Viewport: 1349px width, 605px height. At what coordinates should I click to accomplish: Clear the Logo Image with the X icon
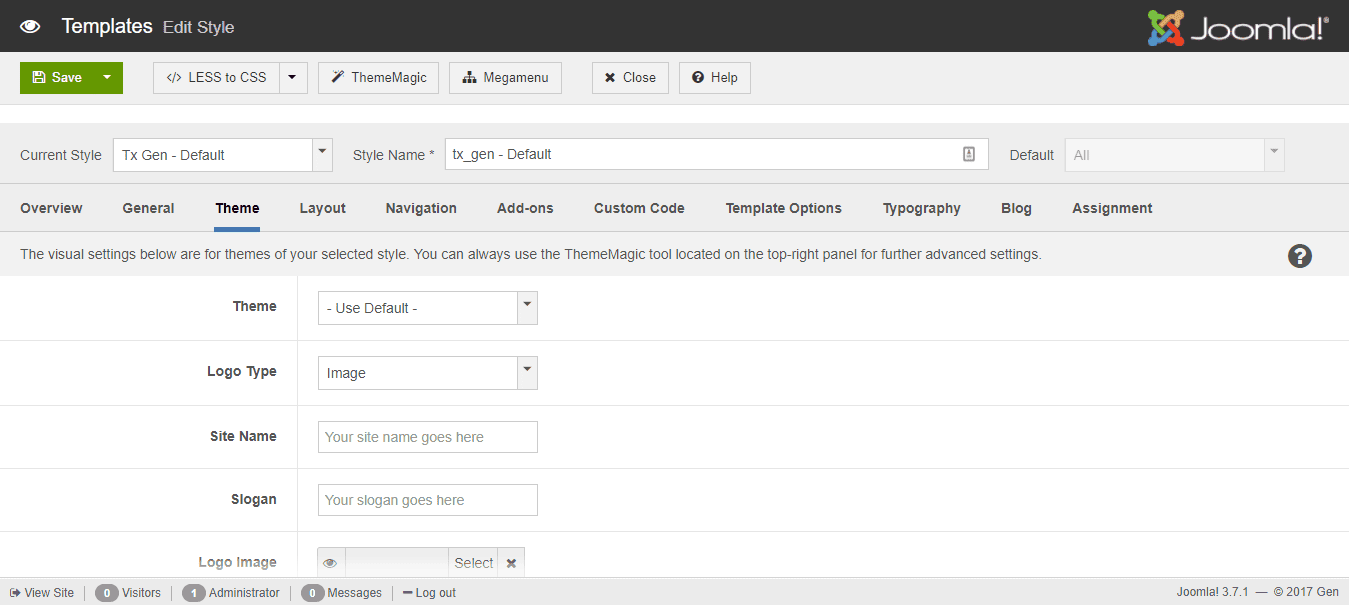click(x=511, y=562)
